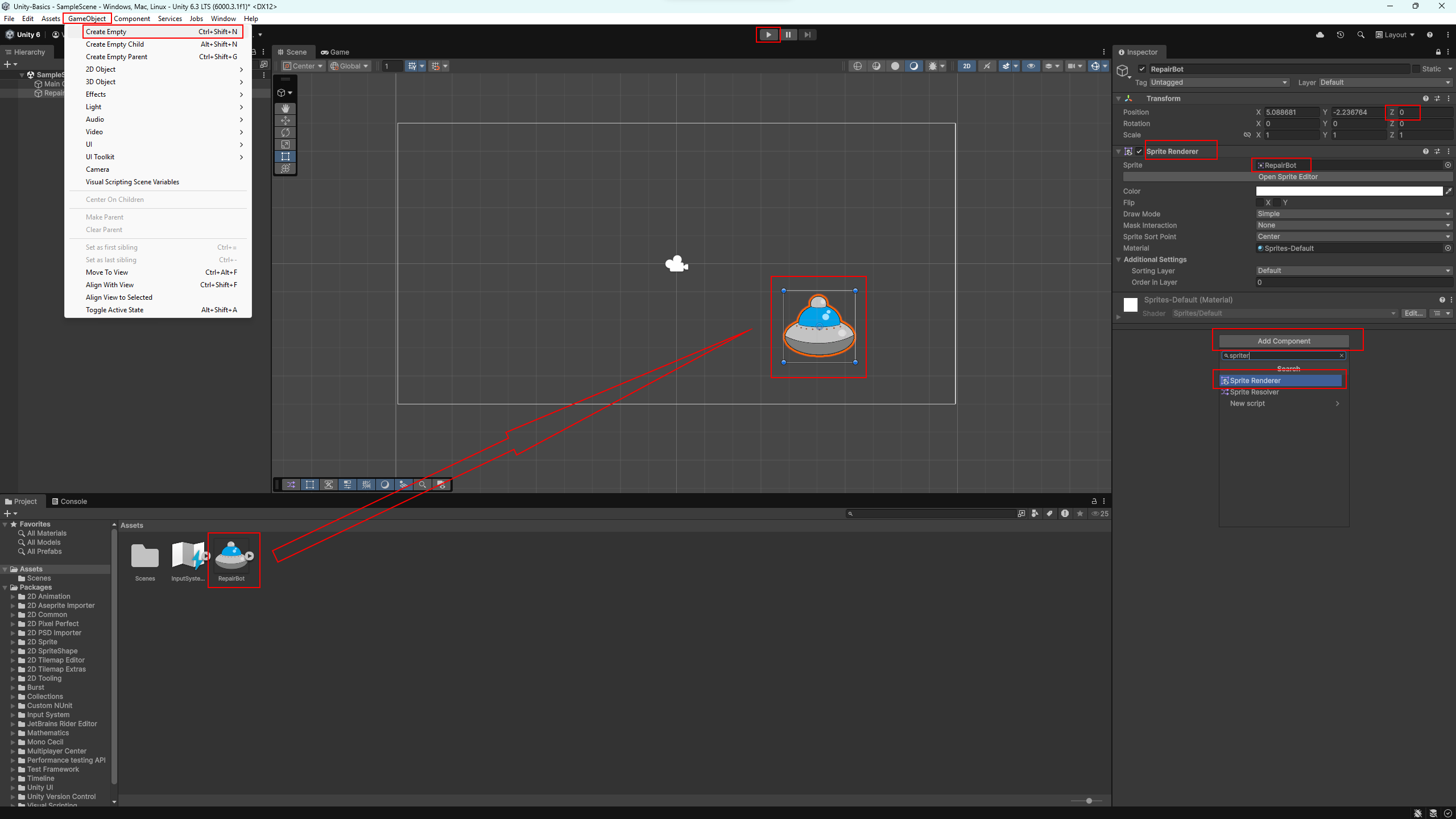Image resolution: width=1456 pixels, height=819 pixels.
Task: Click Open Sprite Editor button
Action: pyautogui.click(x=1288, y=177)
